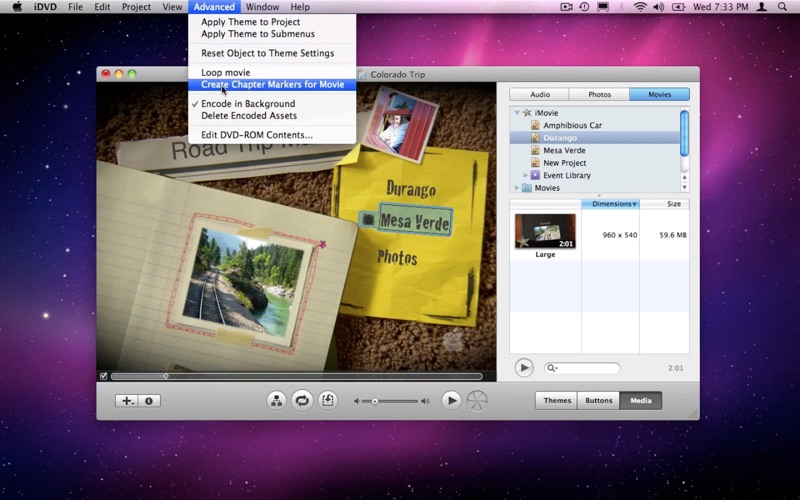Switch to the Audio tab
Image resolution: width=800 pixels, height=500 pixels.
point(539,94)
